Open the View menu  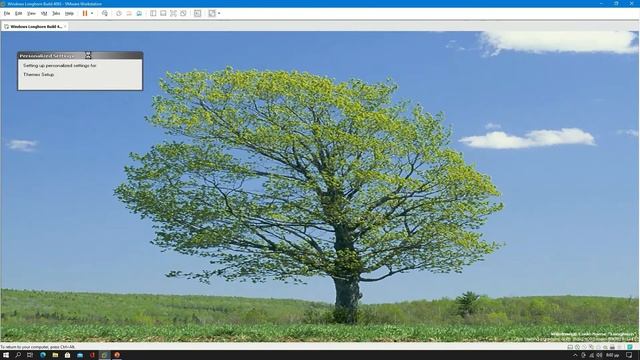click(31, 13)
